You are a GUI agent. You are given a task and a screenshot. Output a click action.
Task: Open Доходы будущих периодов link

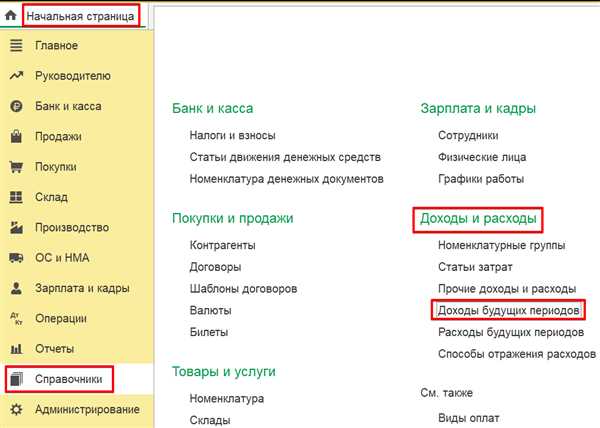pos(509,310)
